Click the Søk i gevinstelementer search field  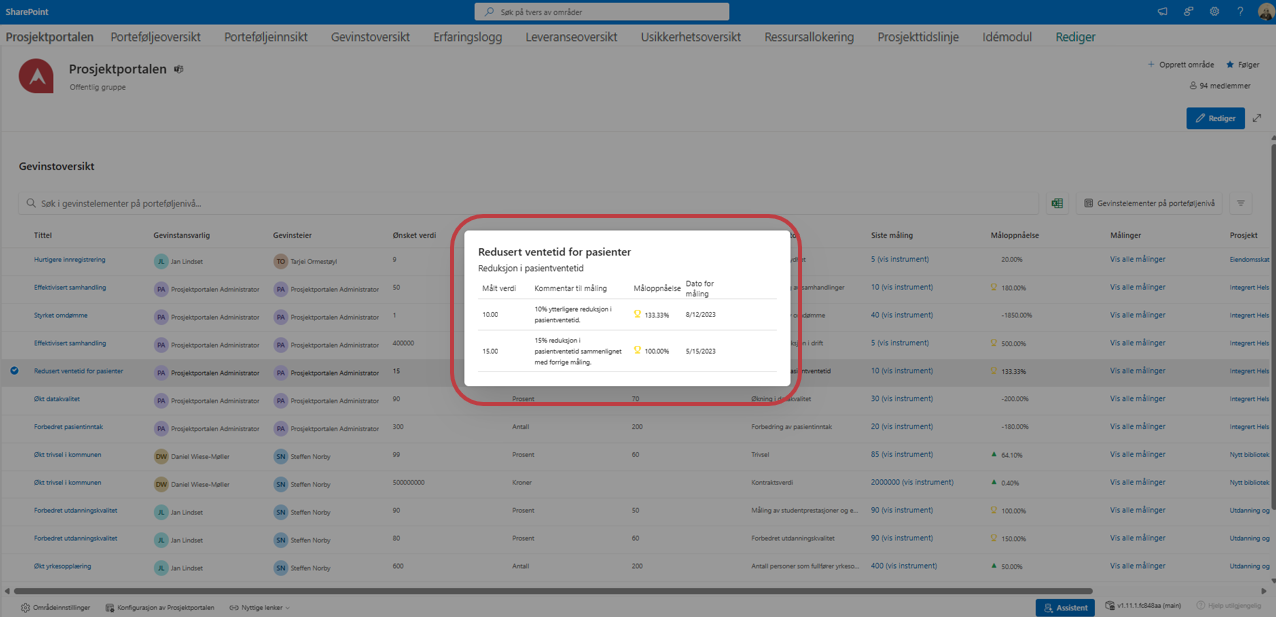(x=530, y=203)
